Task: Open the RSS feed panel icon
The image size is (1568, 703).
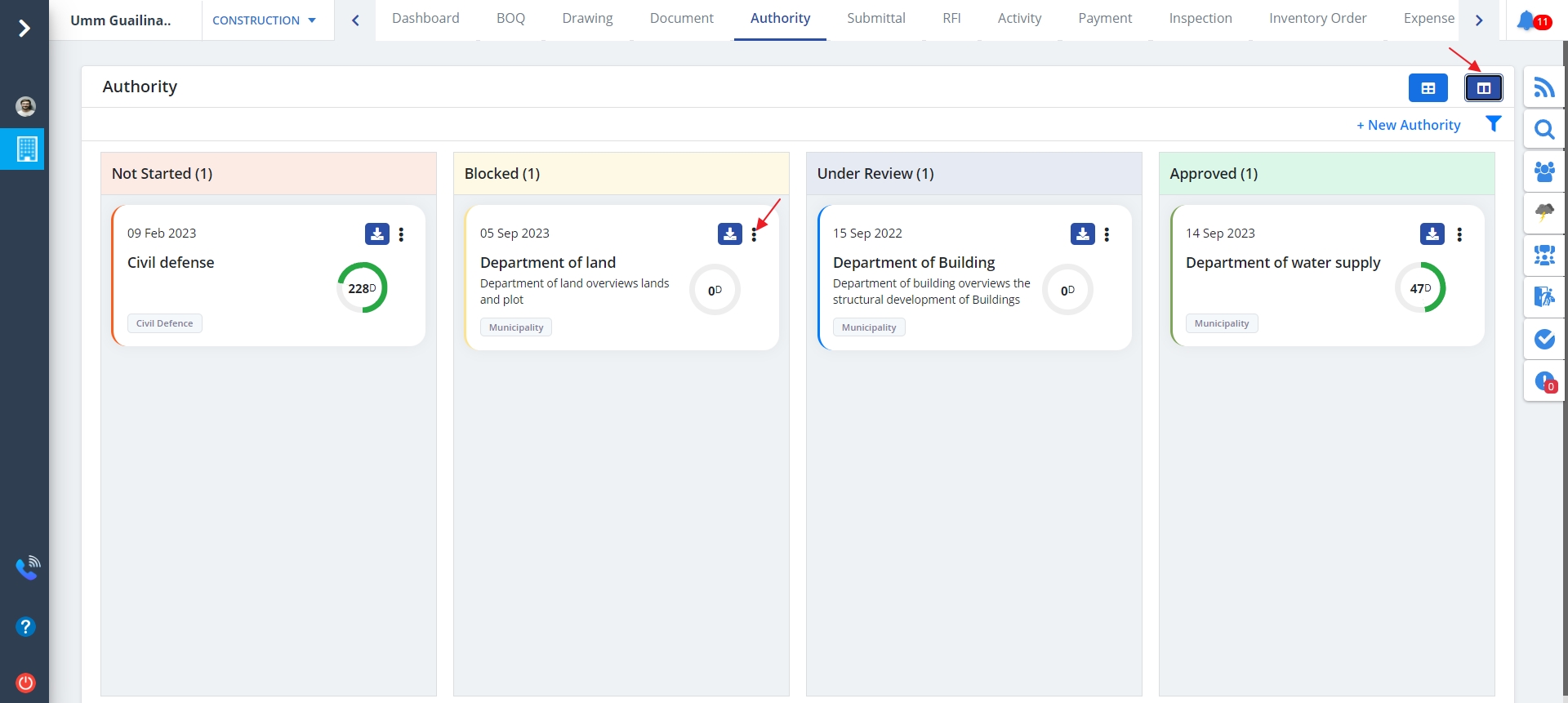Action: [x=1543, y=87]
